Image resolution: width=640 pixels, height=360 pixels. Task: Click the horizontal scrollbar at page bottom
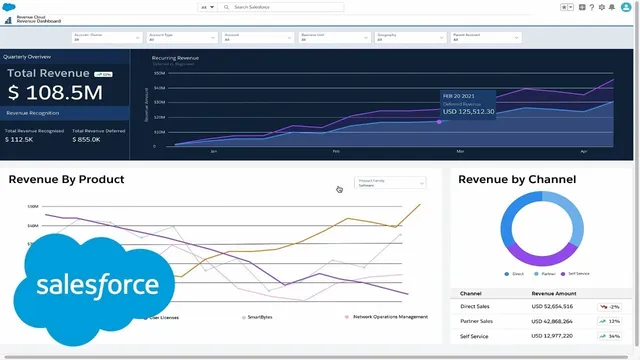pos(316,357)
